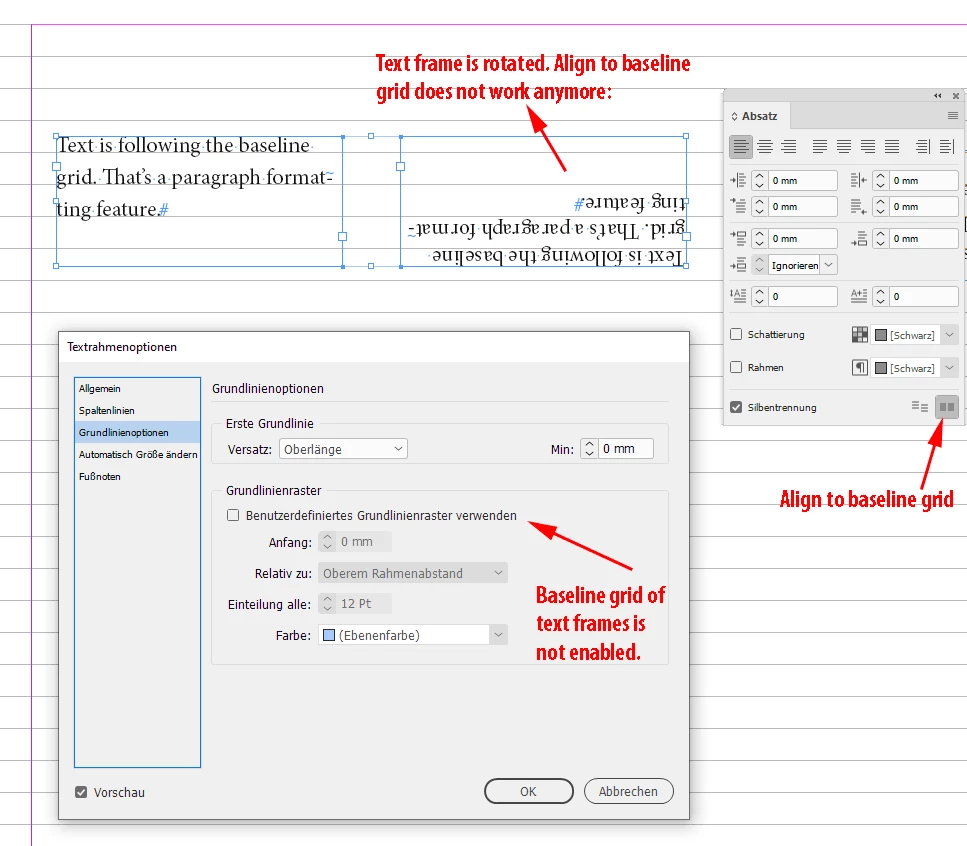Click the left indent 0 mm field

802,180
